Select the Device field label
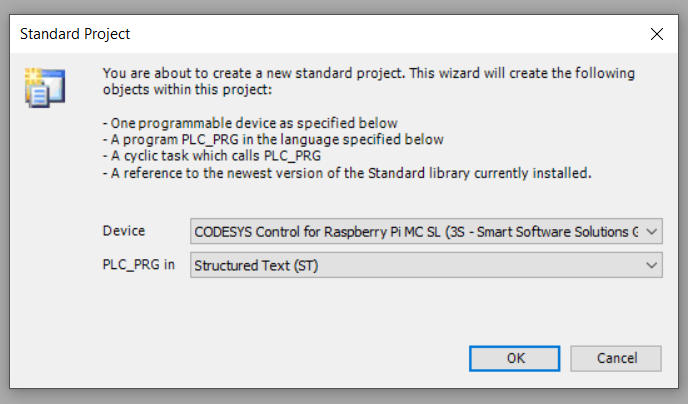The width and height of the screenshot is (688, 404). pyautogui.click(x=124, y=231)
